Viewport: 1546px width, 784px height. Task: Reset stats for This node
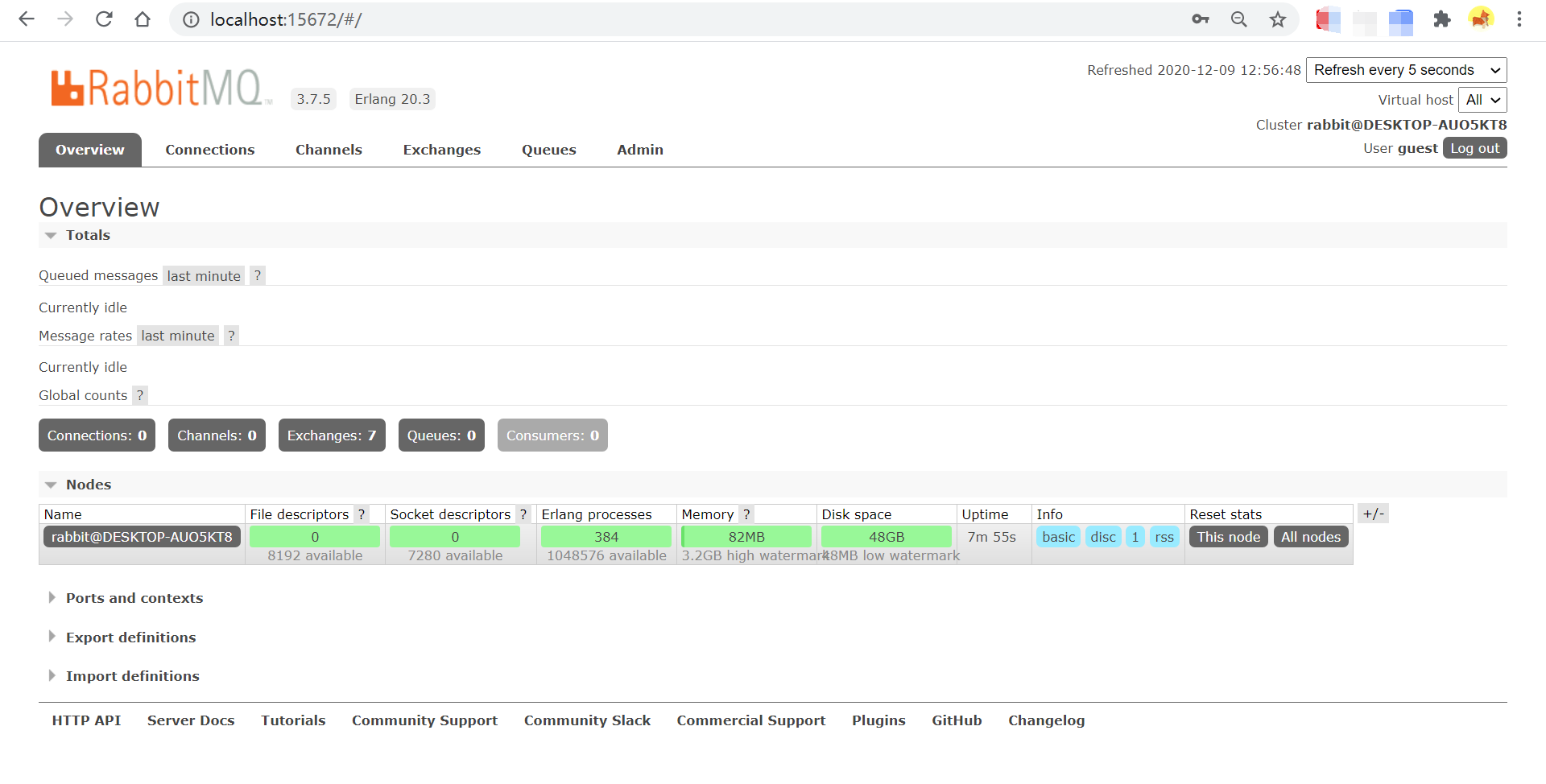(x=1229, y=537)
